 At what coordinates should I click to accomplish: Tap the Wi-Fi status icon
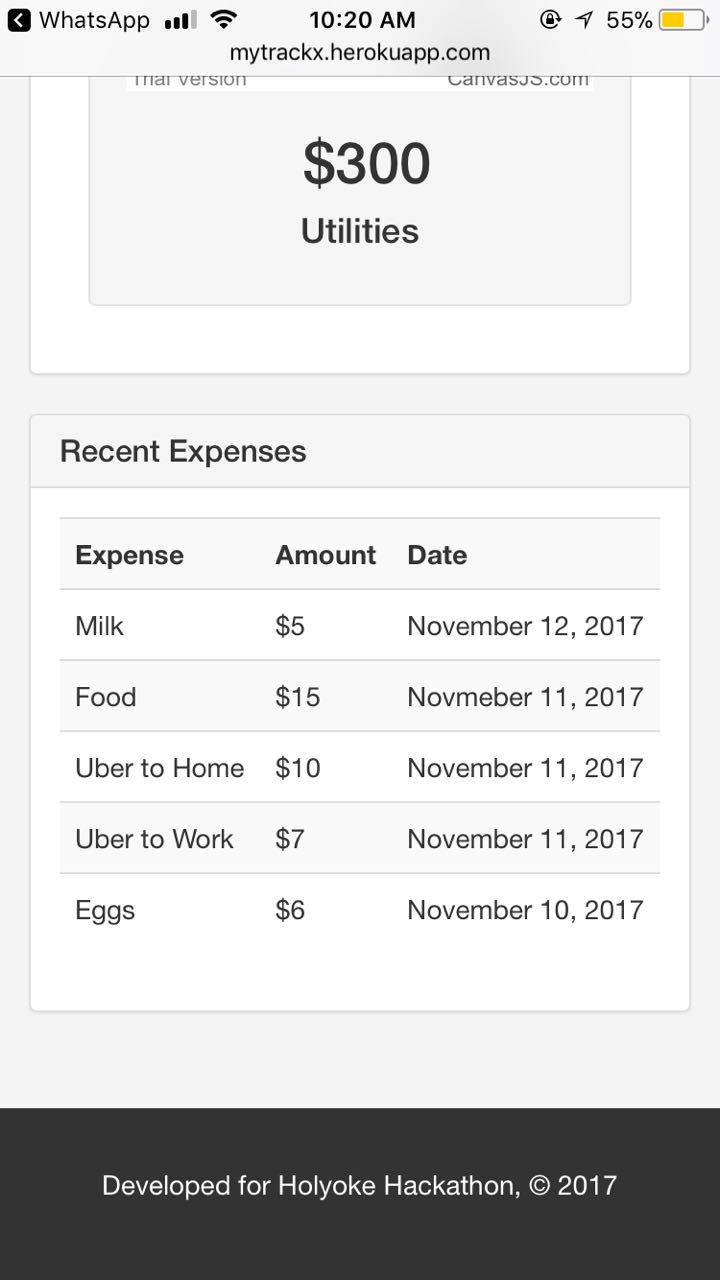click(224, 19)
